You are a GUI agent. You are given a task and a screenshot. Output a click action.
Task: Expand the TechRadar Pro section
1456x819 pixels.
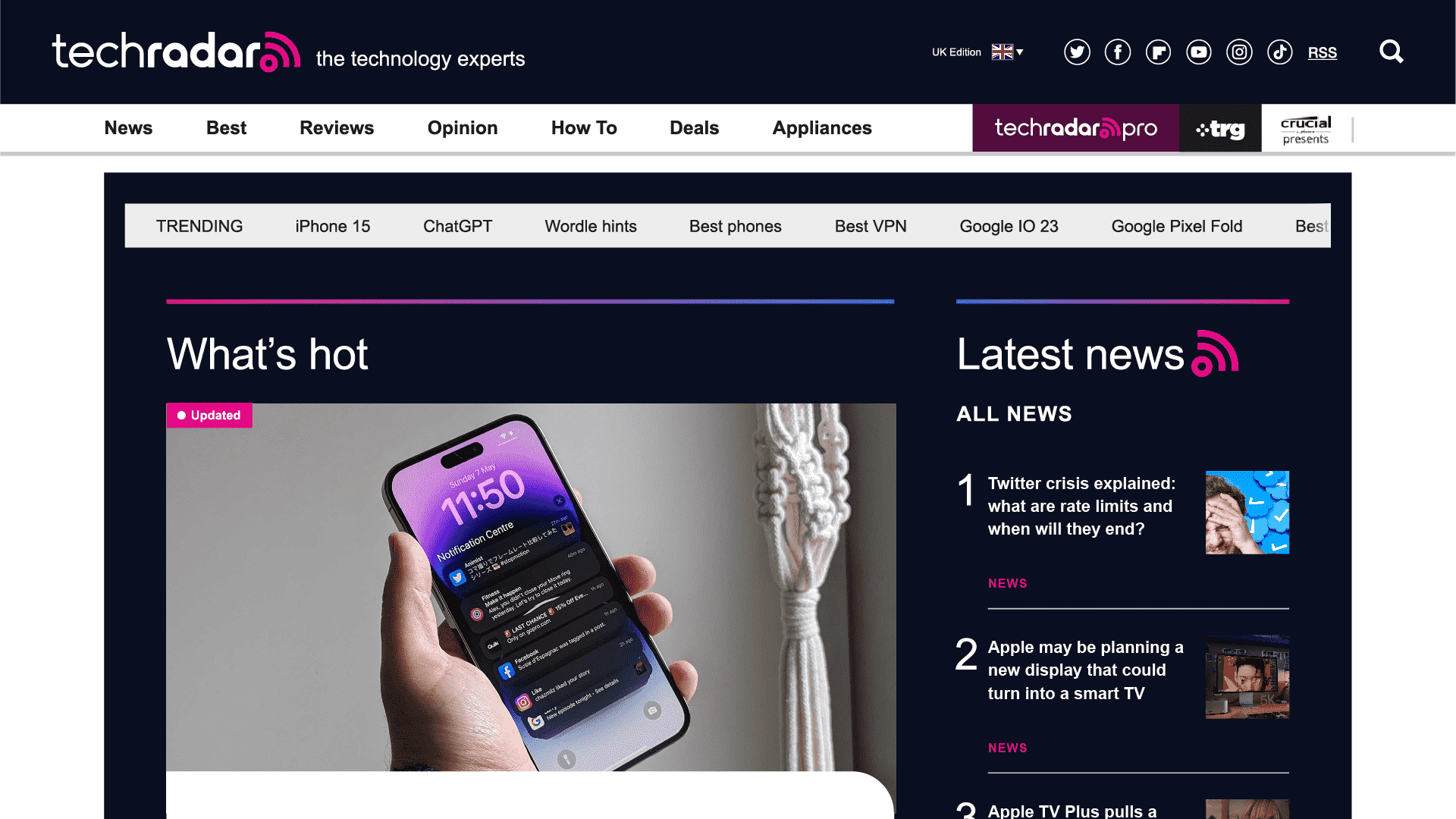coord(1075,128)
